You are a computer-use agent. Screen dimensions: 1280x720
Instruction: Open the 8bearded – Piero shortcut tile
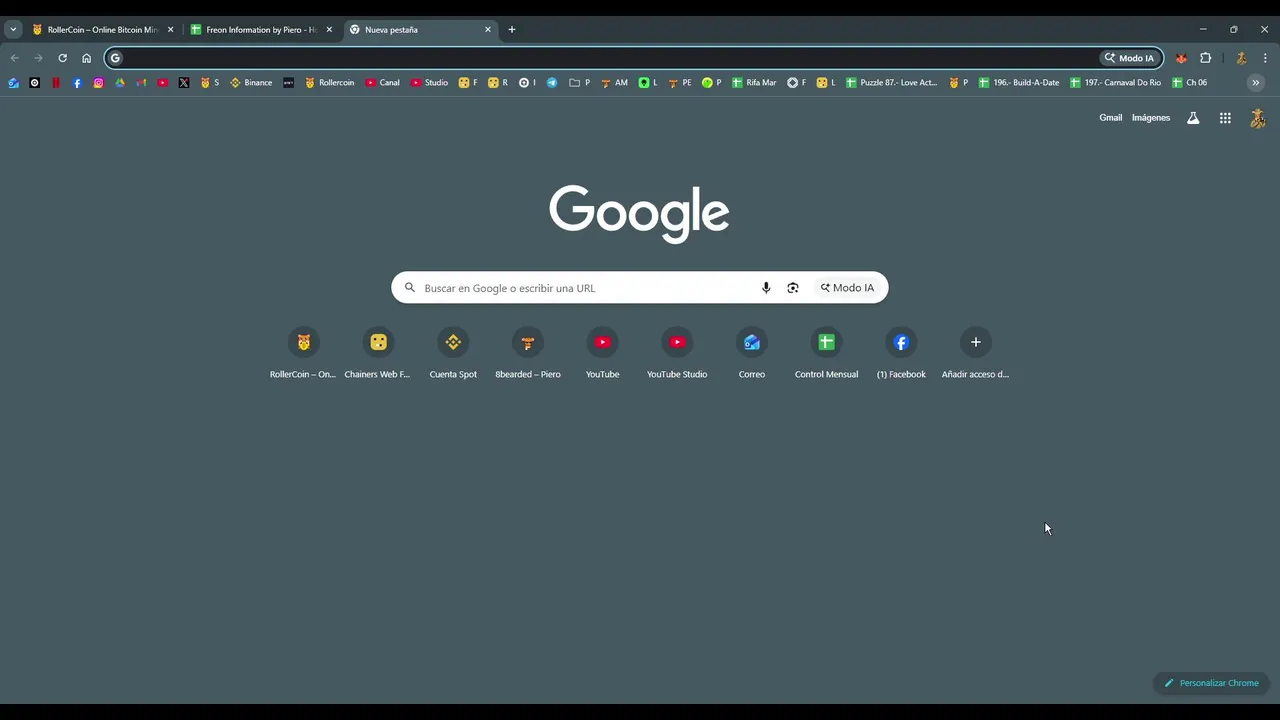click(x=528, y=354)
